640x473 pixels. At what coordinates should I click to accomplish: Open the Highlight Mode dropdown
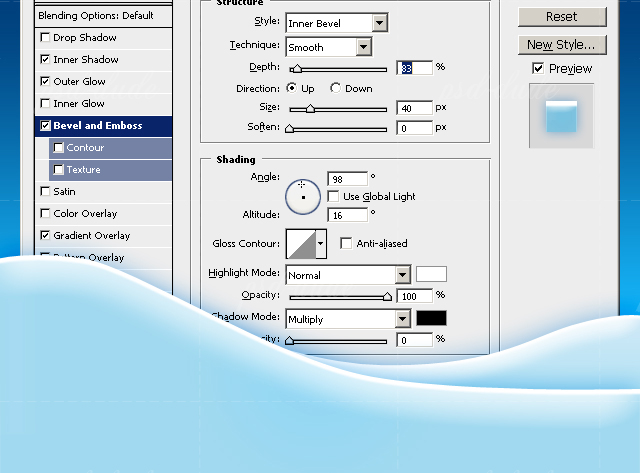[348, 275]
